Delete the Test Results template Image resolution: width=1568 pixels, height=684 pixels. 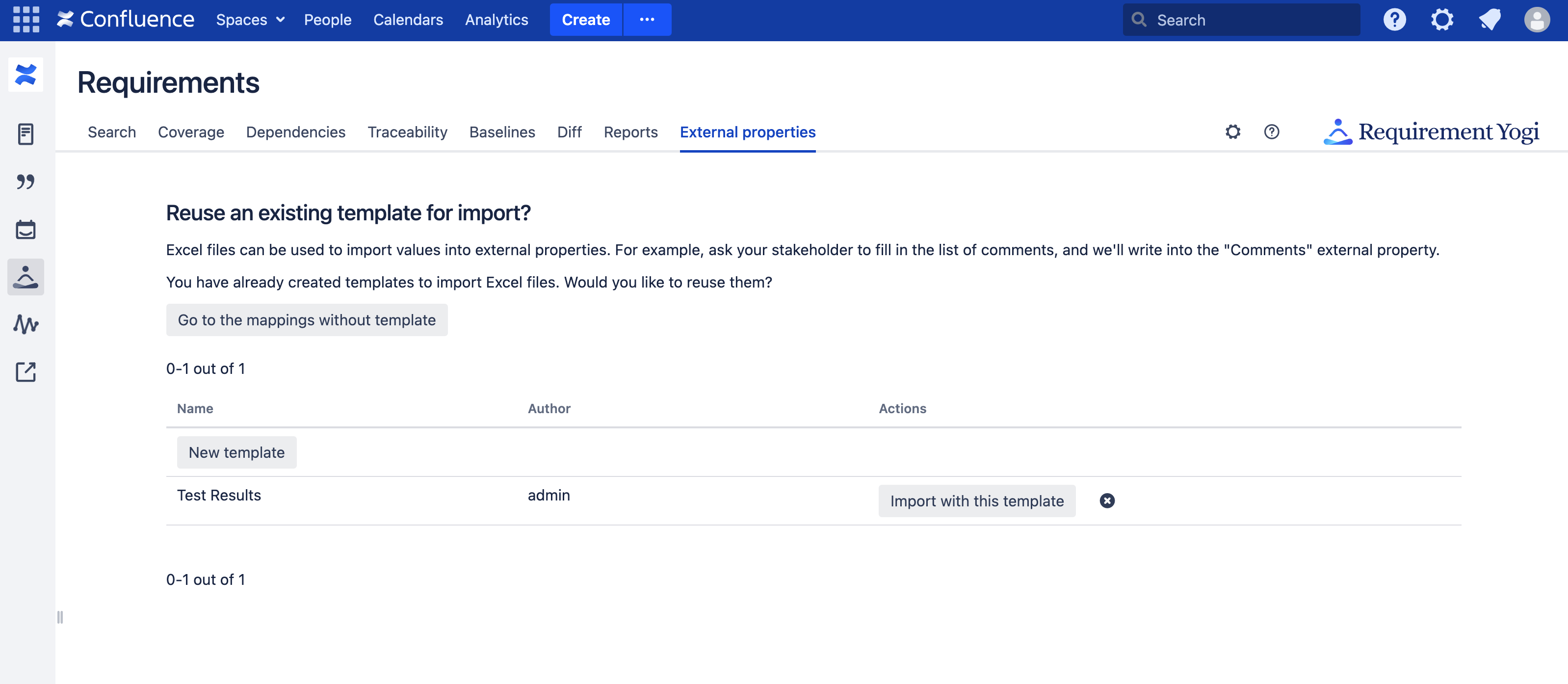click(1107, 501)
